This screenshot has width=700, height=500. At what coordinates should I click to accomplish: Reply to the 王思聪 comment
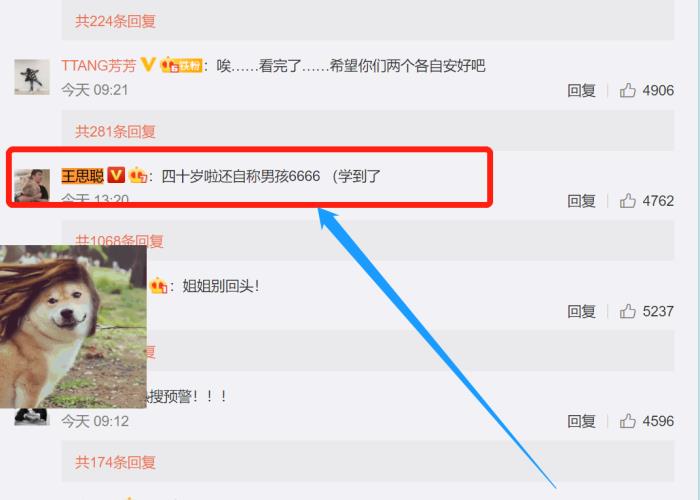581,201
